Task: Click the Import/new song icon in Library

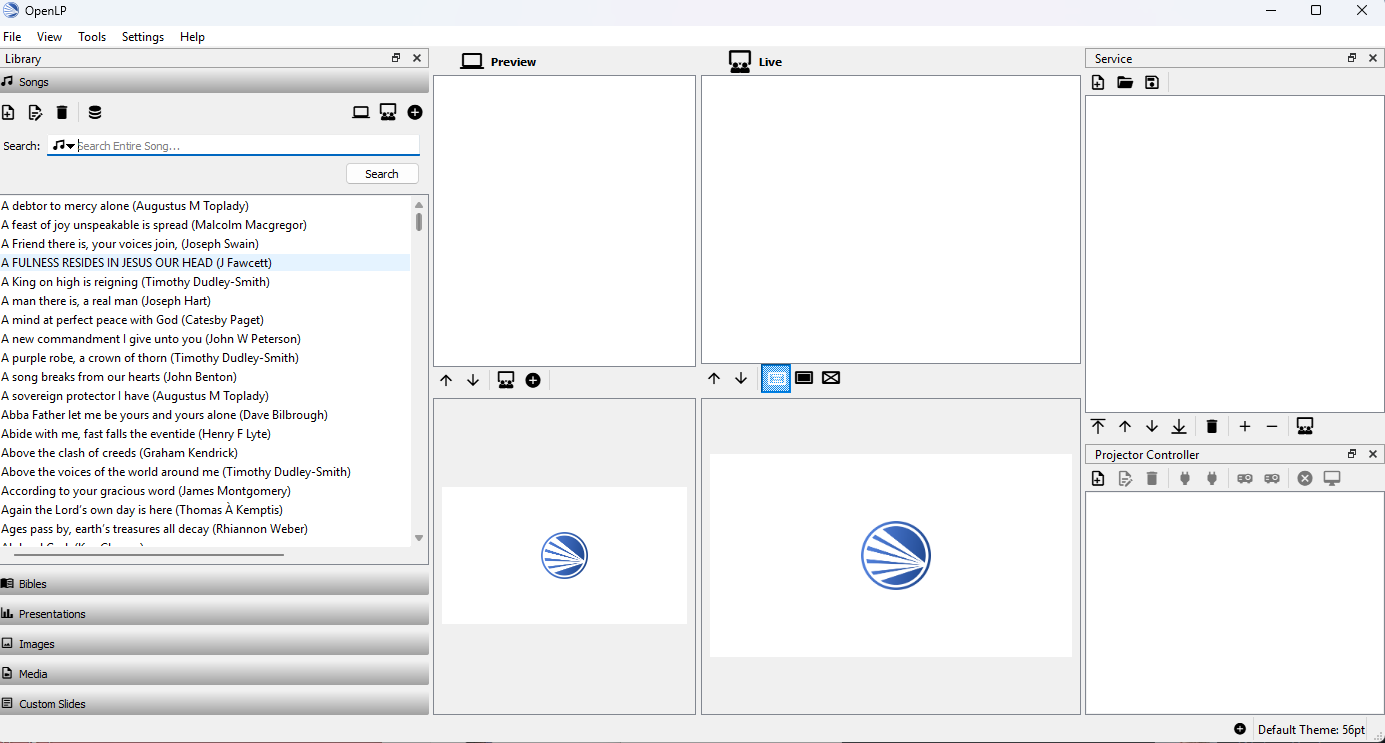Action: [8, 113]
